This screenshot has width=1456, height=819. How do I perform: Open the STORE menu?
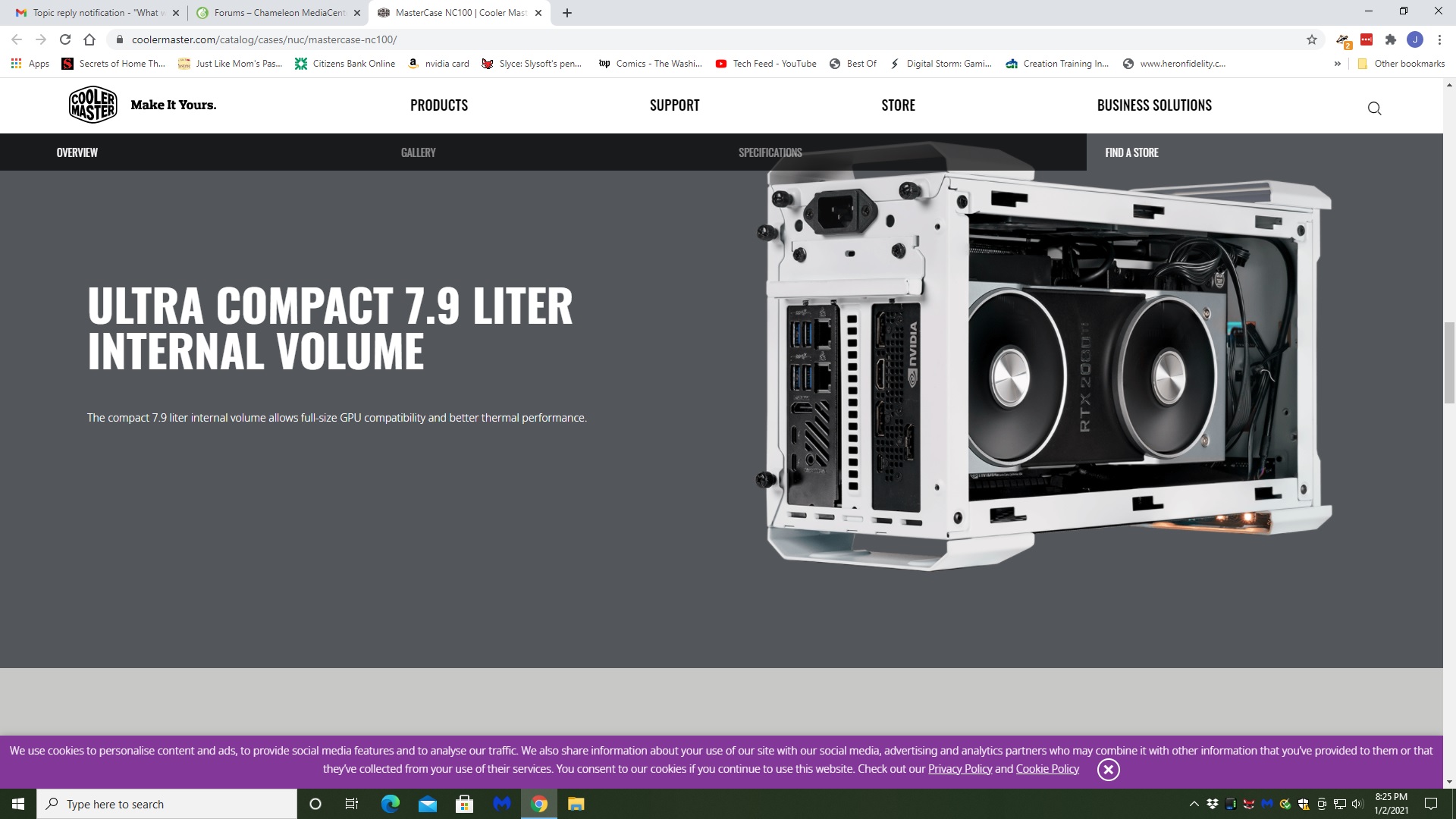coord(899,105)
